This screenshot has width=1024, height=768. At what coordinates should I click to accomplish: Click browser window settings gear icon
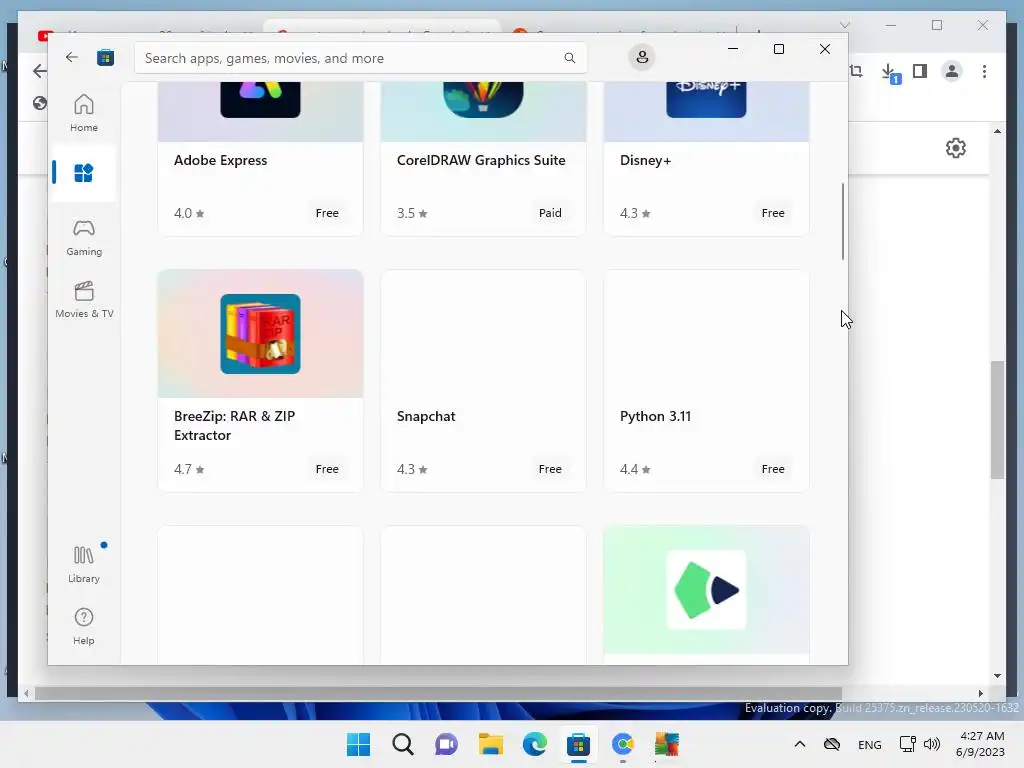(x=955, y=148)
